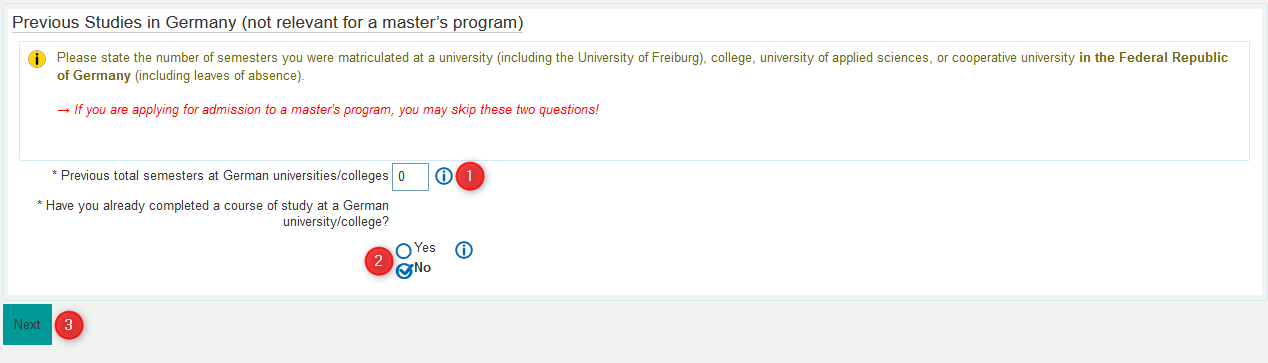This screenshot has width=1268, height=363.
Task: Click the red number 3 marker
Action: 68,324
